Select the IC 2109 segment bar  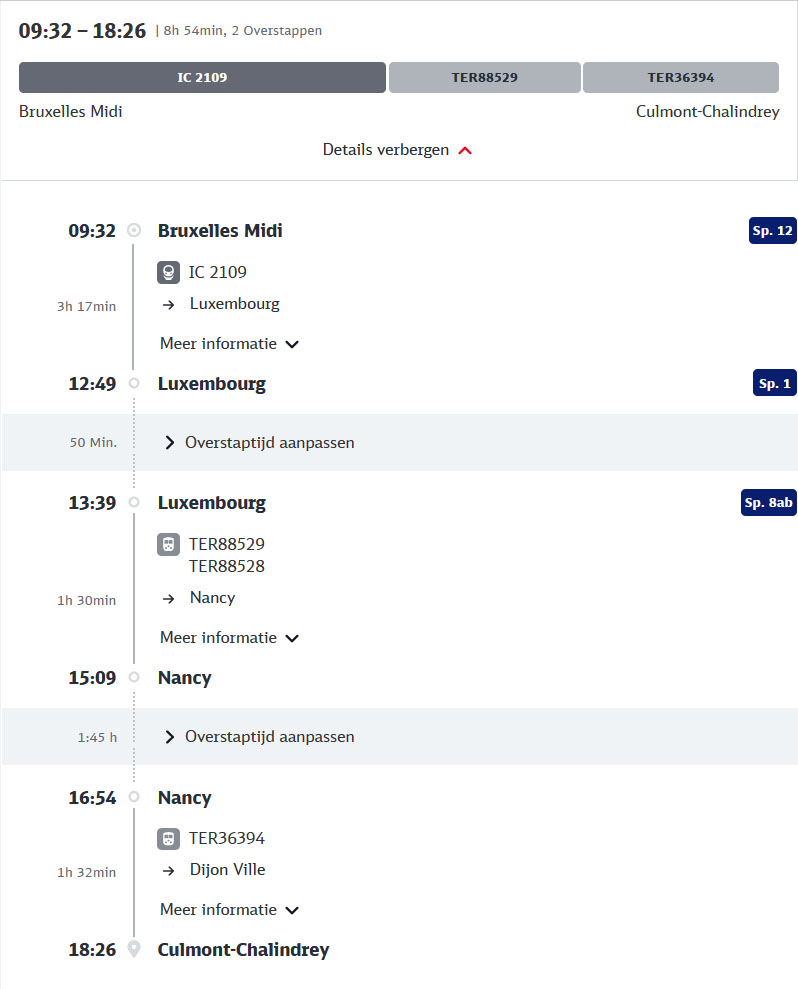click(202, 78)
